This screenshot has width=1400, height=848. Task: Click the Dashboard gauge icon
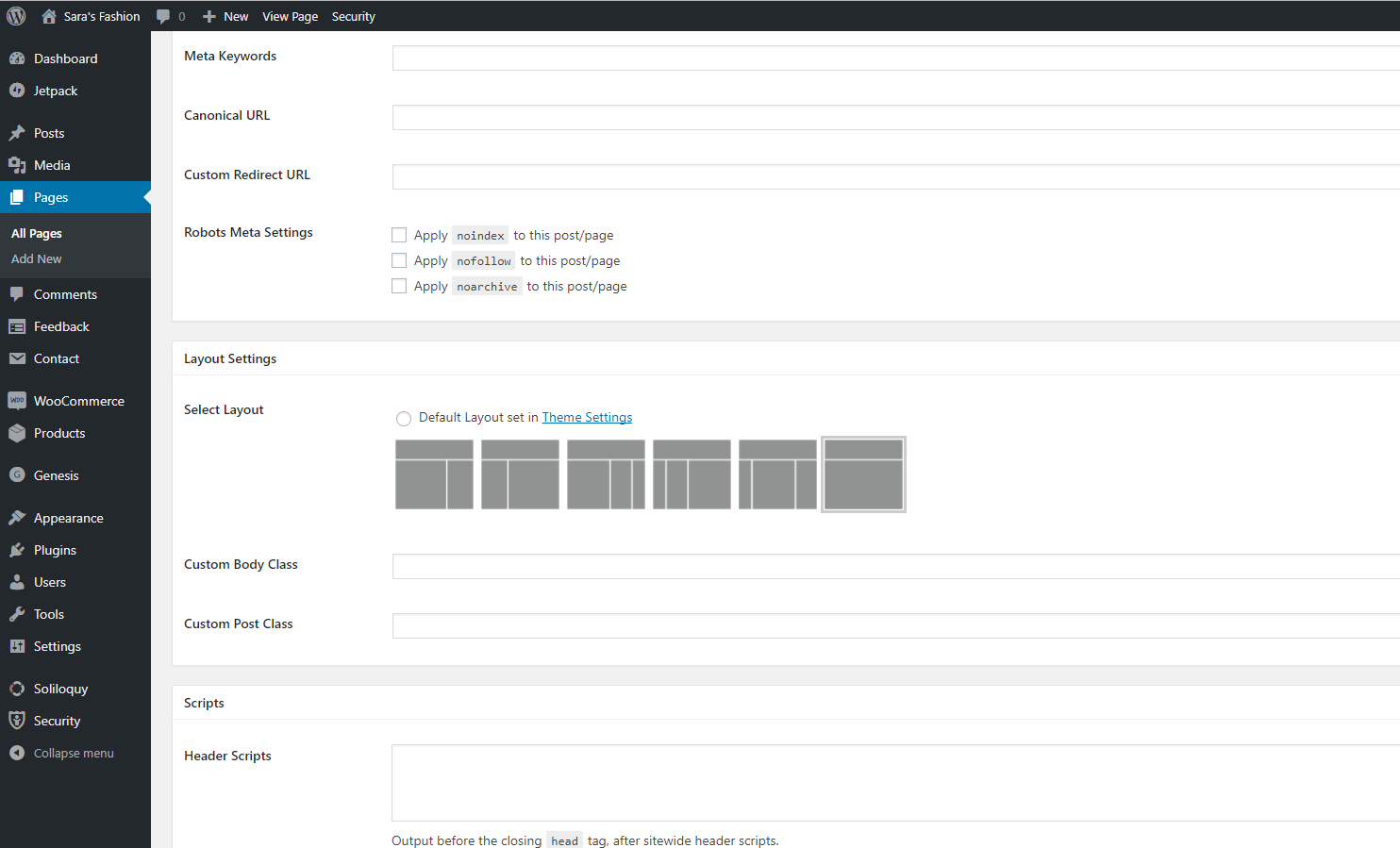pos(17,58)
